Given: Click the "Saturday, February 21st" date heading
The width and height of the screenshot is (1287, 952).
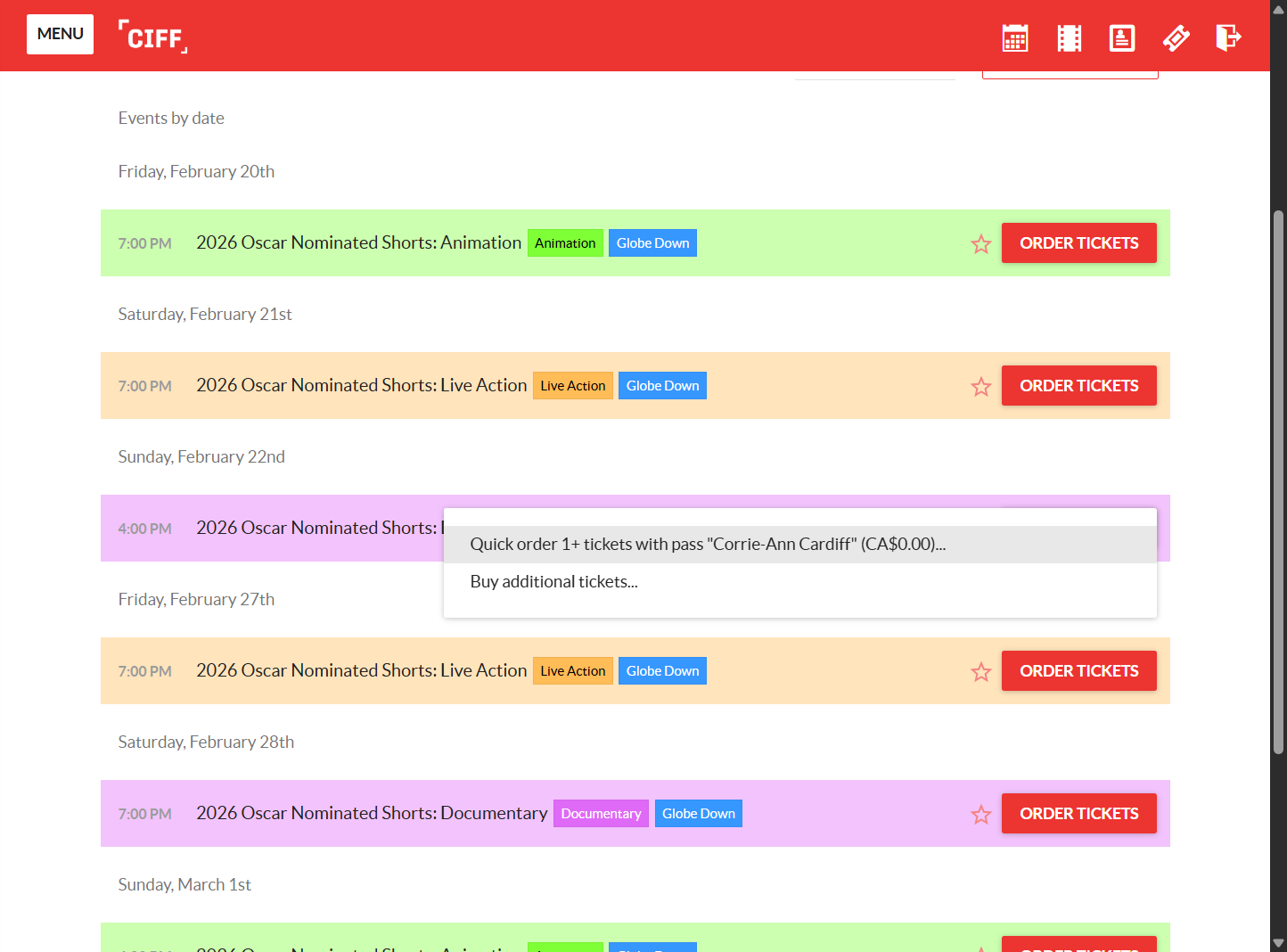Looking at the screenshot, I should pos(205,314).
